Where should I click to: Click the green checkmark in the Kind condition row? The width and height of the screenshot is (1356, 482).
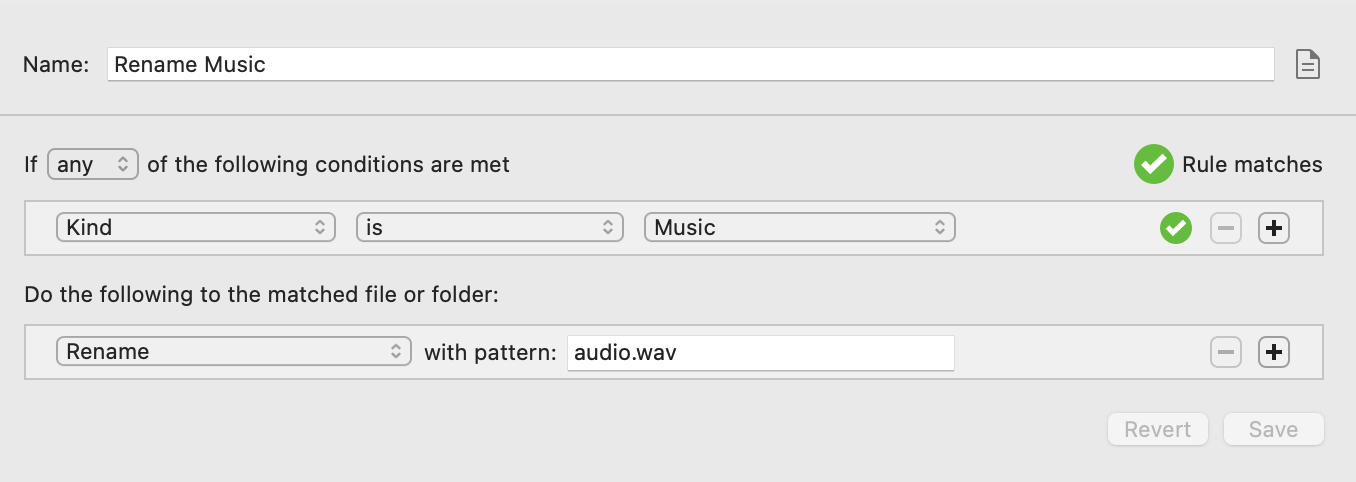(1175, 228)
